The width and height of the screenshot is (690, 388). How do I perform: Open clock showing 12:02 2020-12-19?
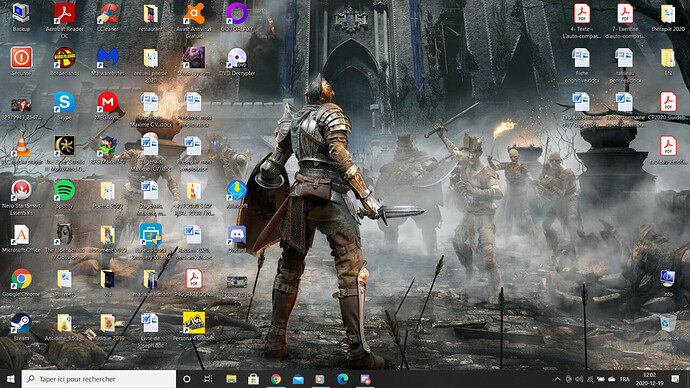tap(650, 379)
